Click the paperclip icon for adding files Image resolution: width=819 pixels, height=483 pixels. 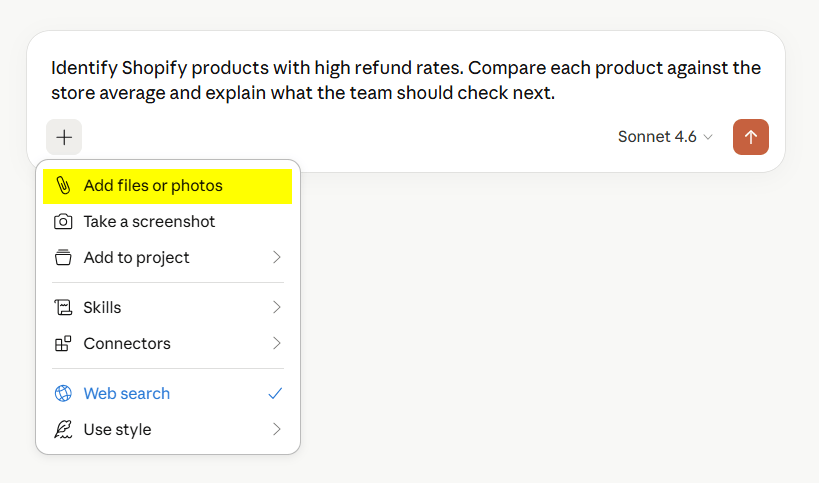click(63, 185)
